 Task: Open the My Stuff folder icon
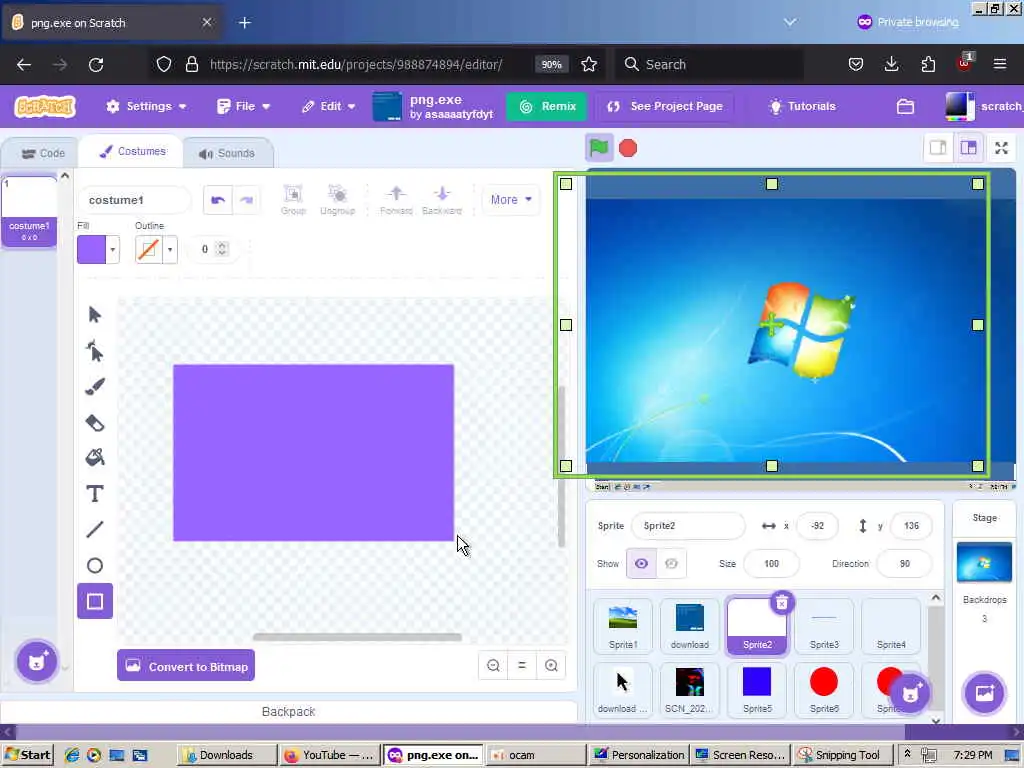click(905, 106)
